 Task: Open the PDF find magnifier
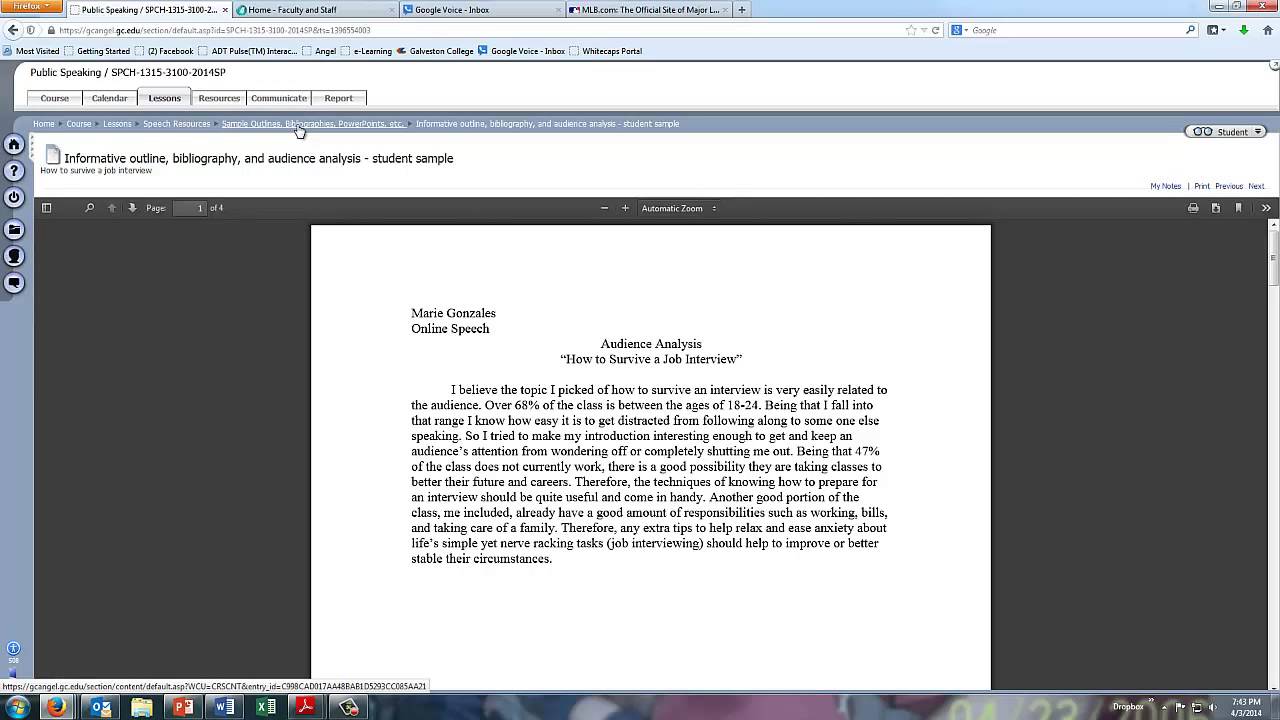pos(89,208)
